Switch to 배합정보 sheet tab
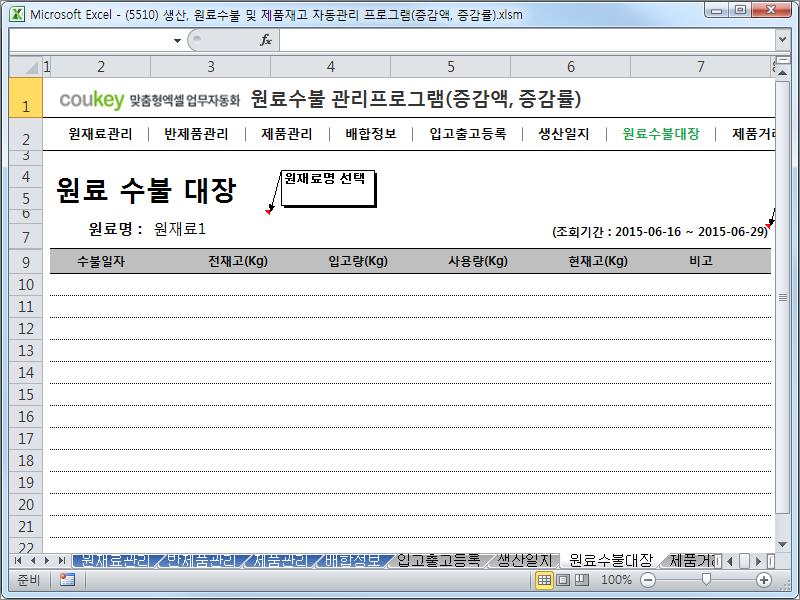 (353, 561)
